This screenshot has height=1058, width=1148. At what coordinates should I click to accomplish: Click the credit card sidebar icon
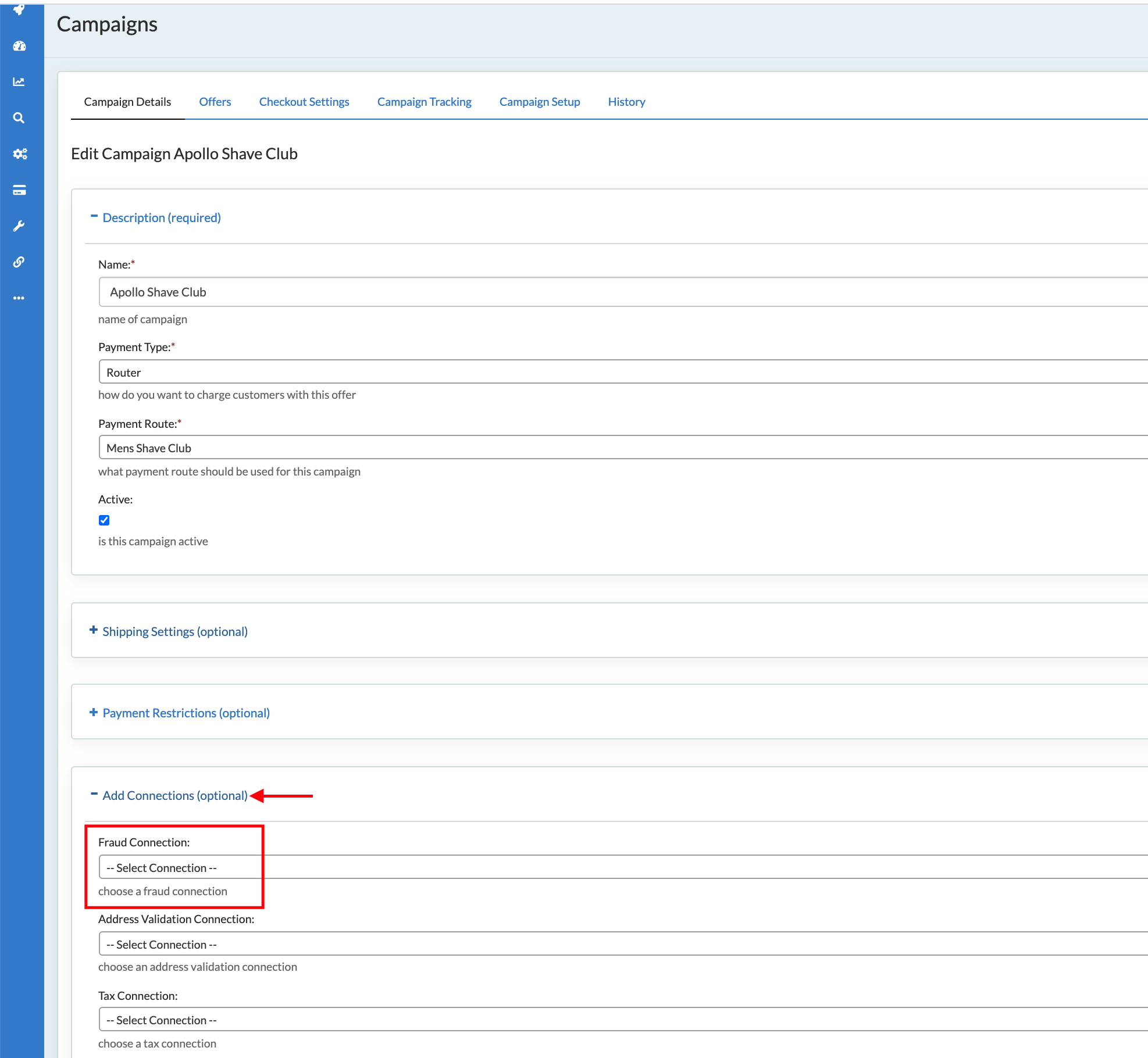(x=19, y=190)
